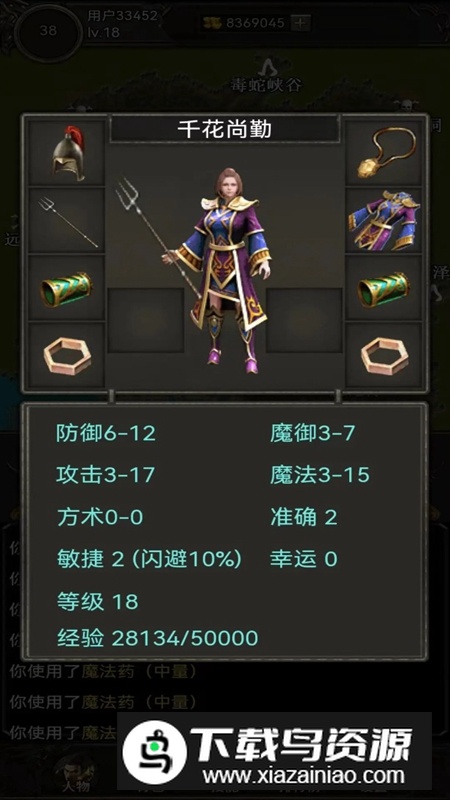
Task: Select the left hexagonal ring slot
Action: pos(66,355)
